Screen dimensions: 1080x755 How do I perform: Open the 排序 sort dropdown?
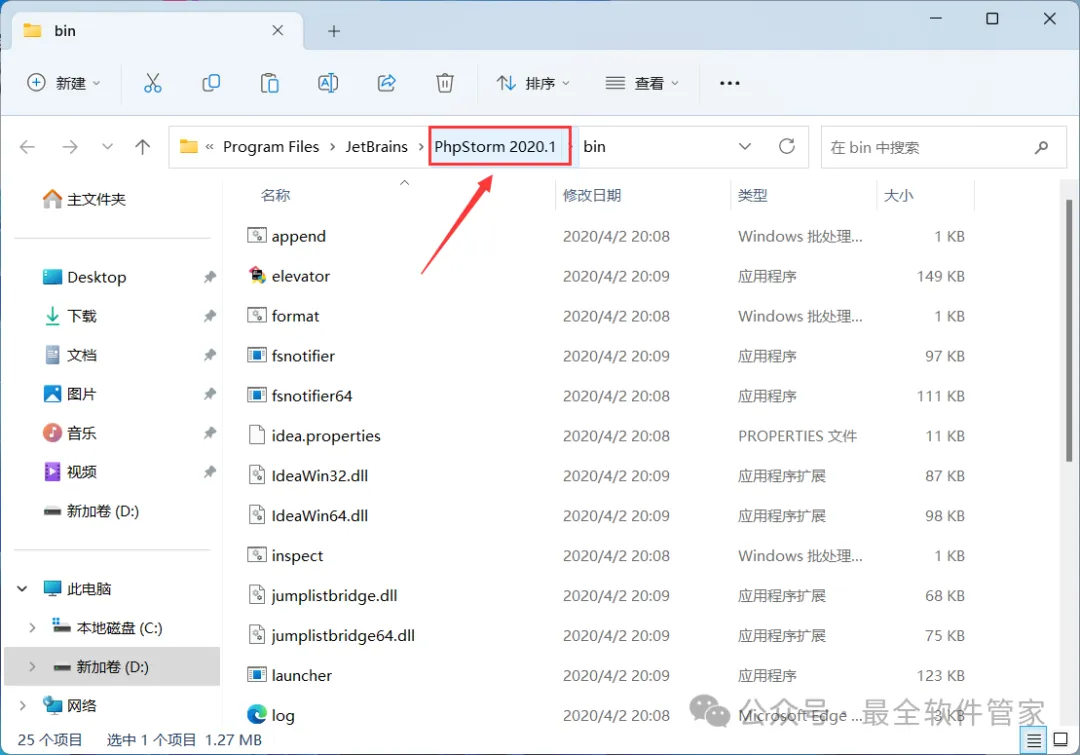click(533, 83)
